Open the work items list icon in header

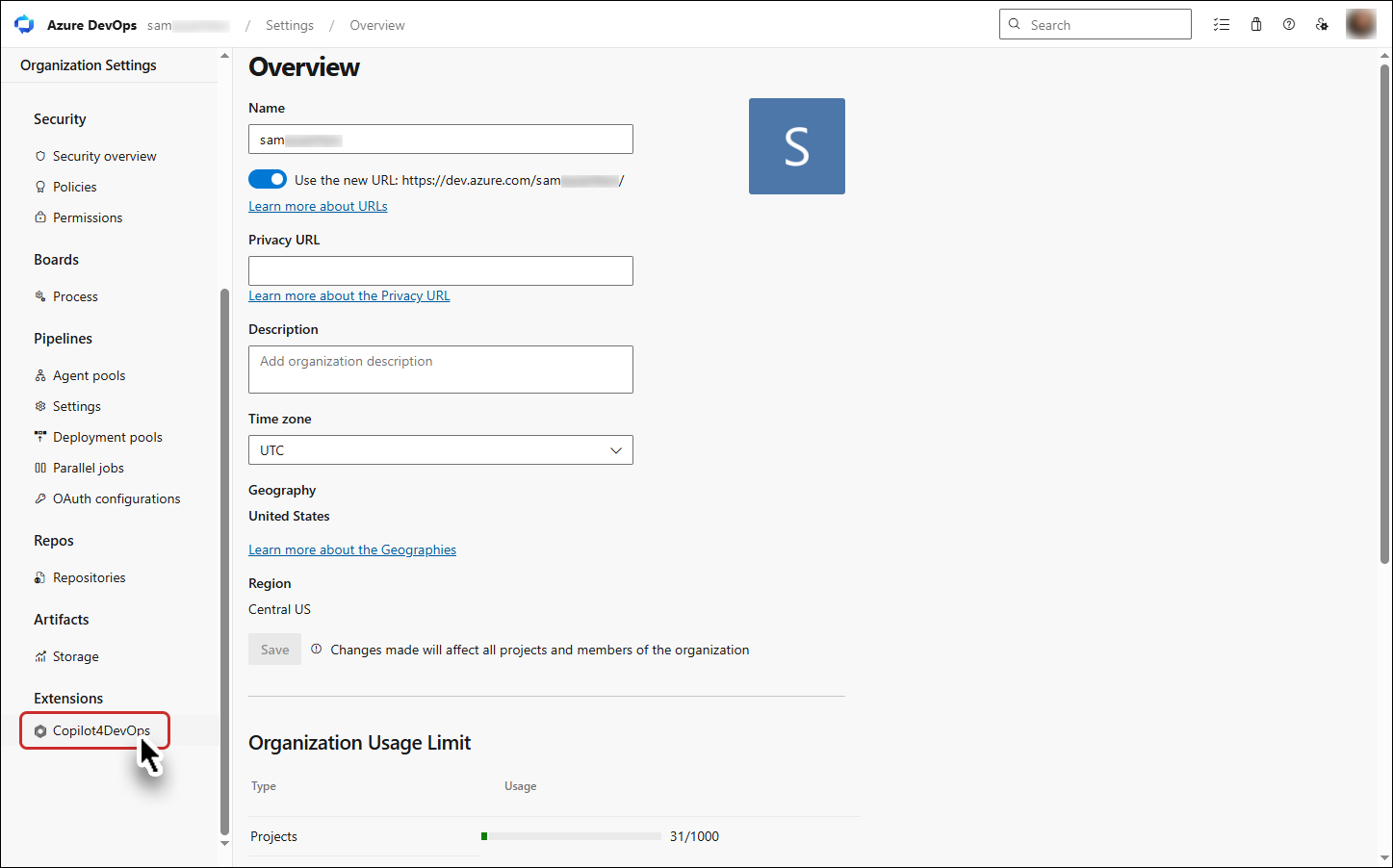pyautogui.click(x=1222, y=25)
